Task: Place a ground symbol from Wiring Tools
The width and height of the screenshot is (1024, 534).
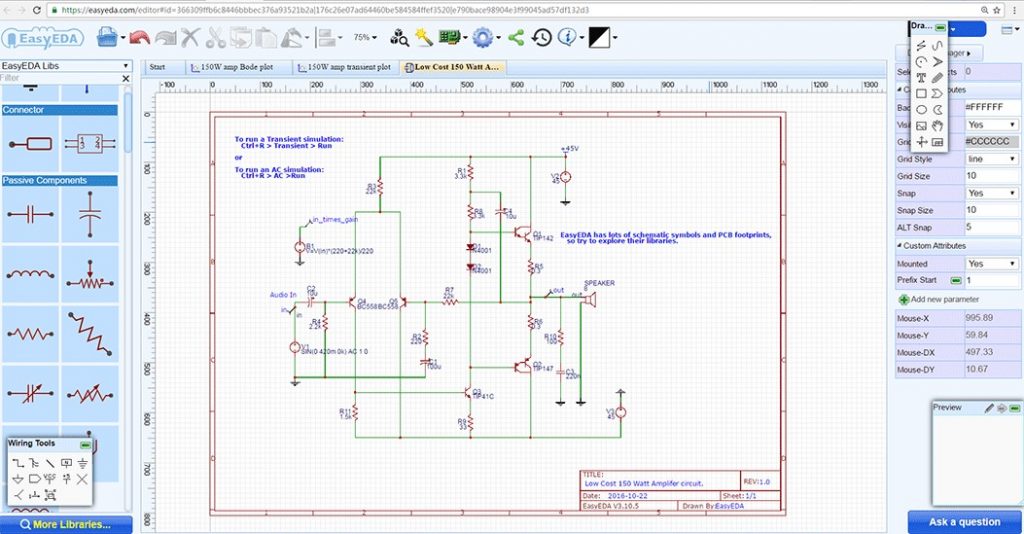Action: click(x=82, y=463)
